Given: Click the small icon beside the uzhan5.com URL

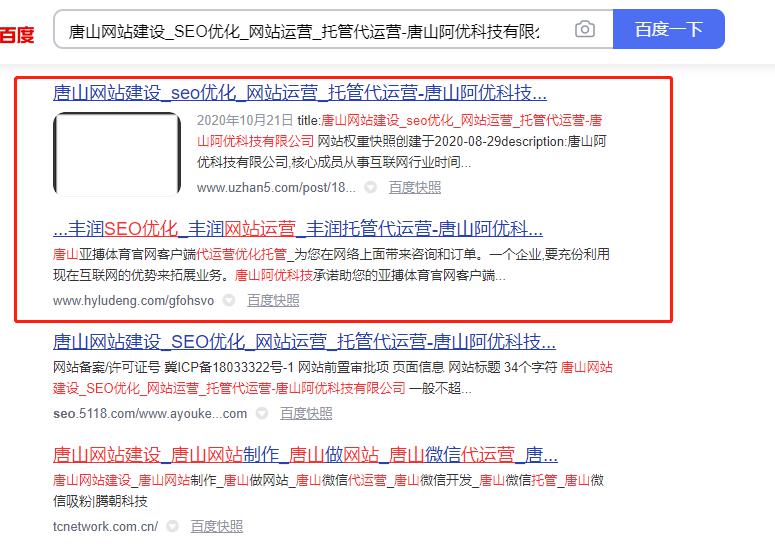Looking at the screenshot, I should [371, 187].
